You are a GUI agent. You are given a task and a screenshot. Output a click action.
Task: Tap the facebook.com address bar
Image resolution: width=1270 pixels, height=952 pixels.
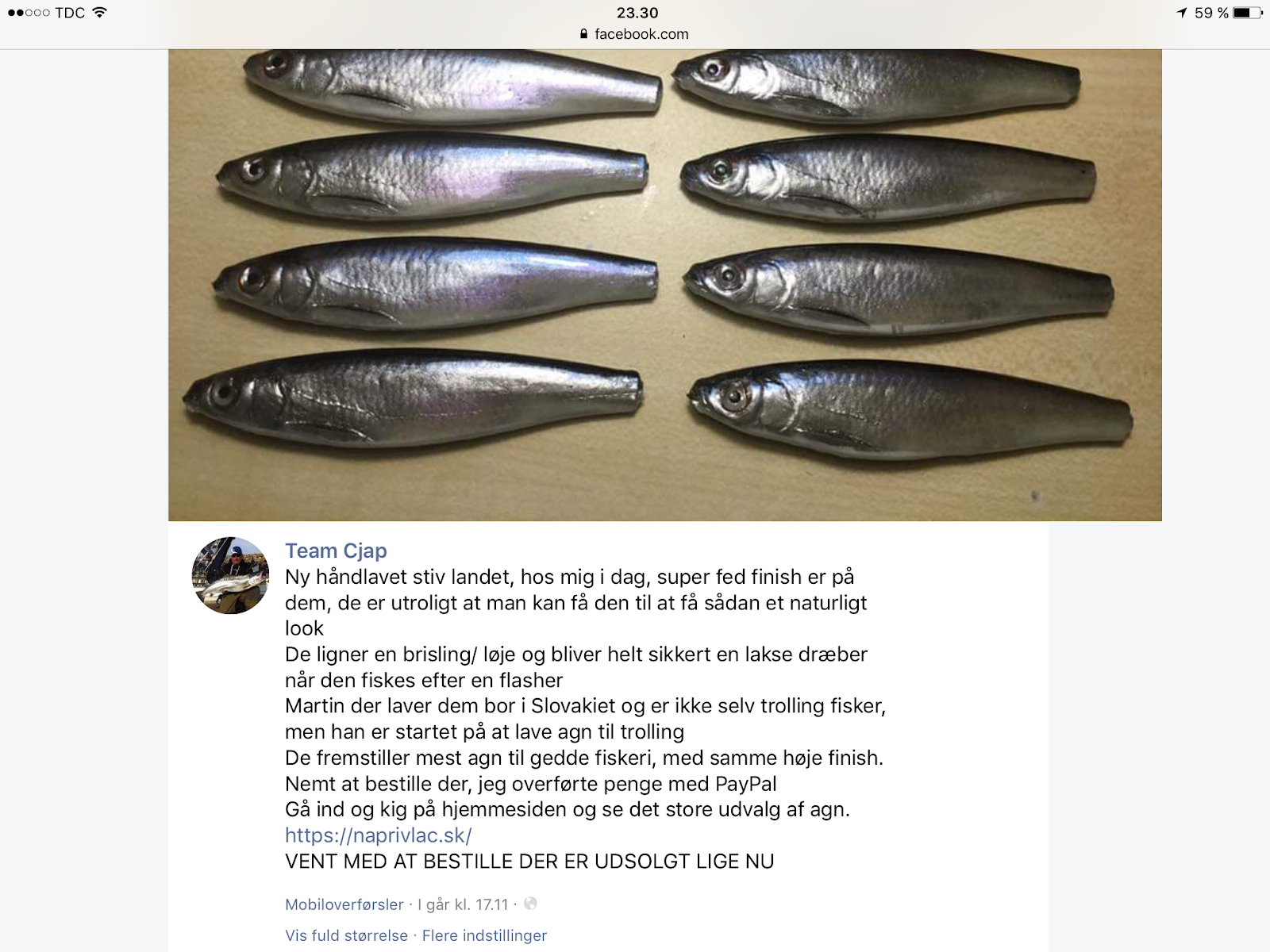click(635, 34)
